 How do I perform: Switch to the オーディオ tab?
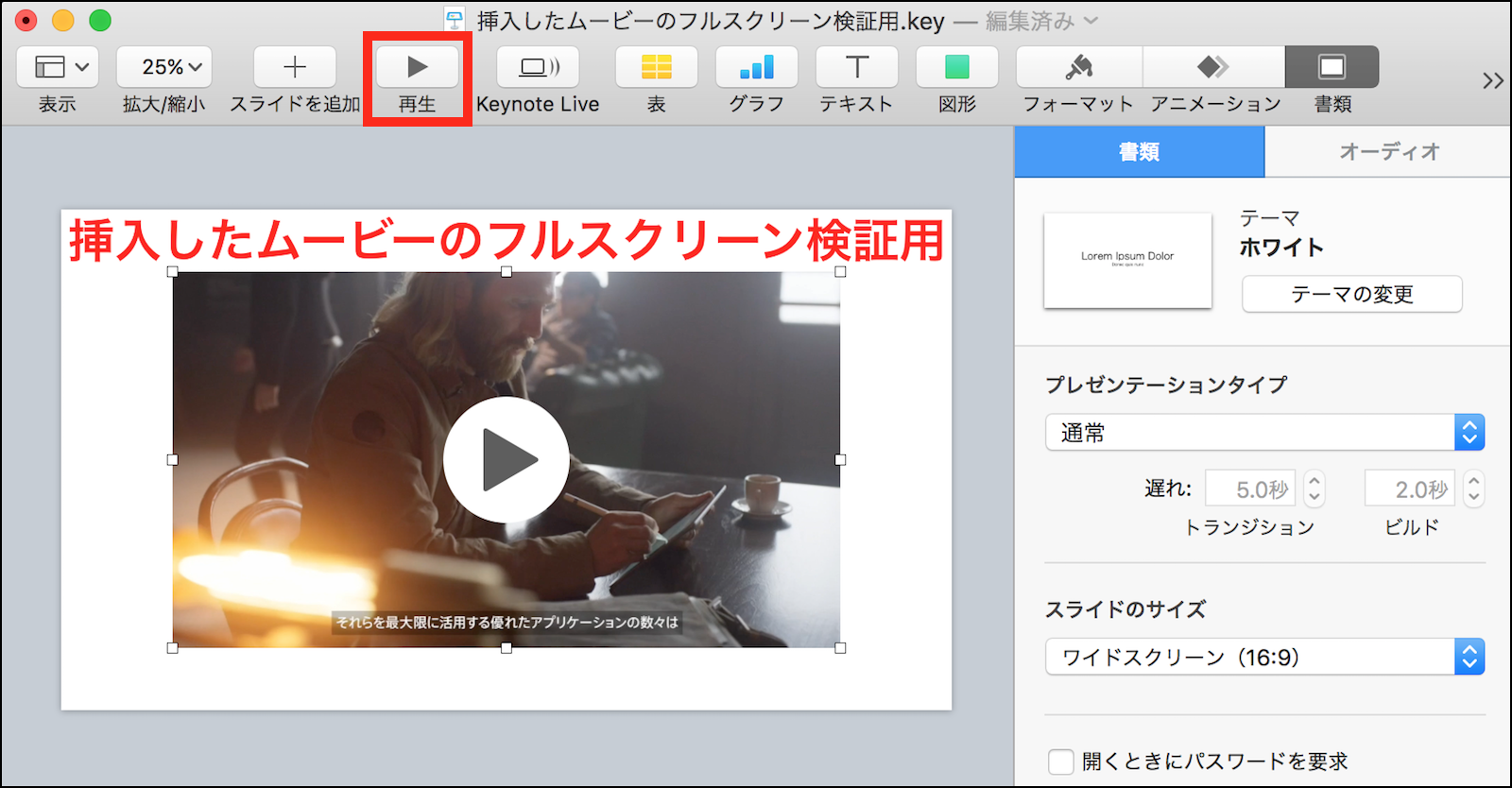point(1388,151)
